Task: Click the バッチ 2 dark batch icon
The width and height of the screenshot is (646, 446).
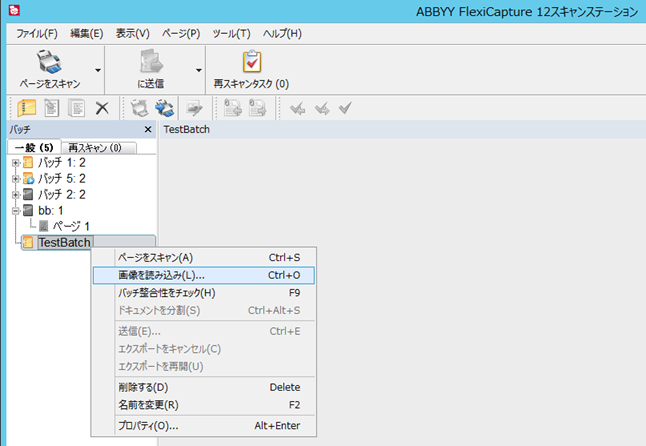Action: 28,194
